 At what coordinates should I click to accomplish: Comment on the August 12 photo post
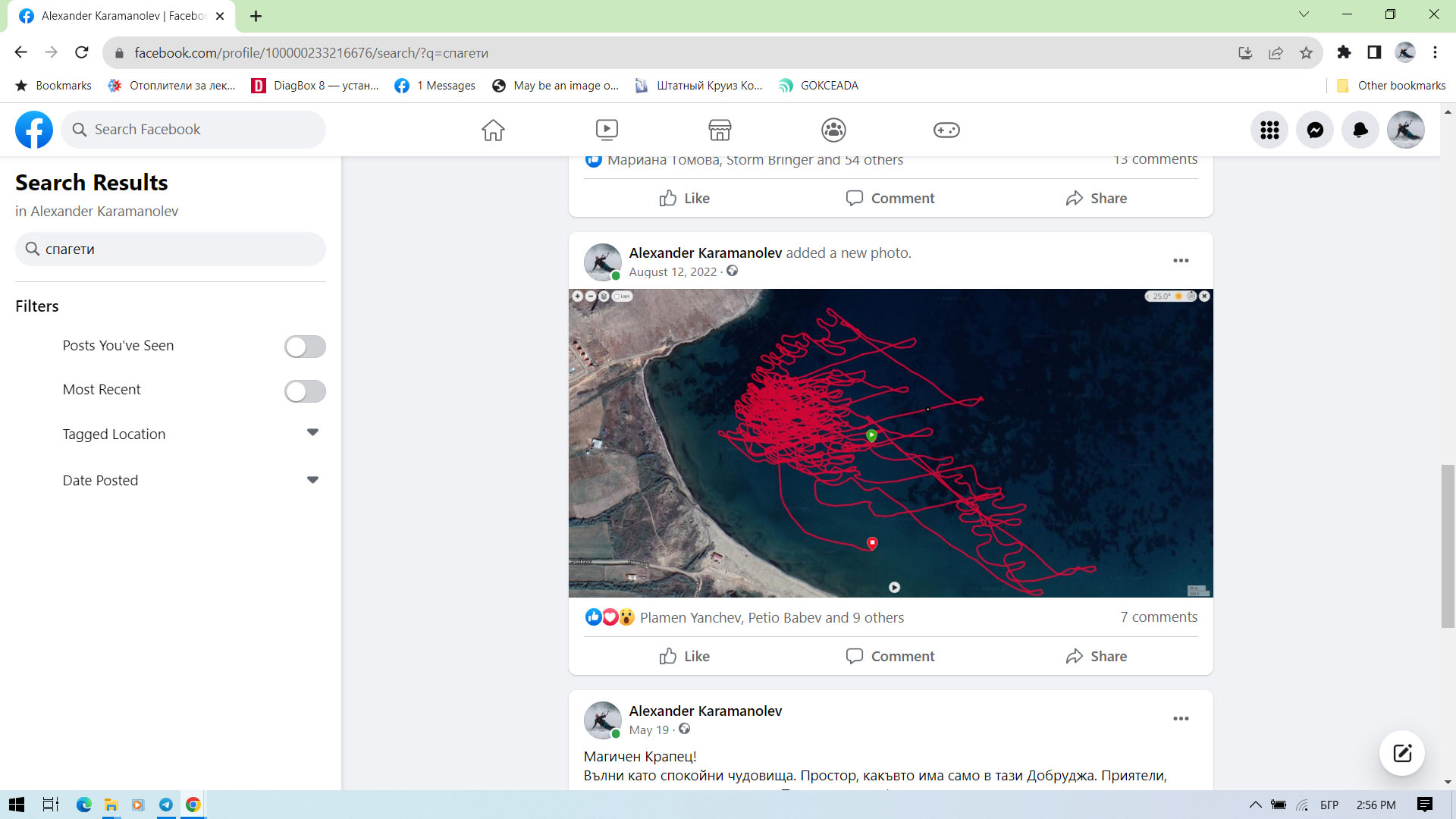pos(890,656)
